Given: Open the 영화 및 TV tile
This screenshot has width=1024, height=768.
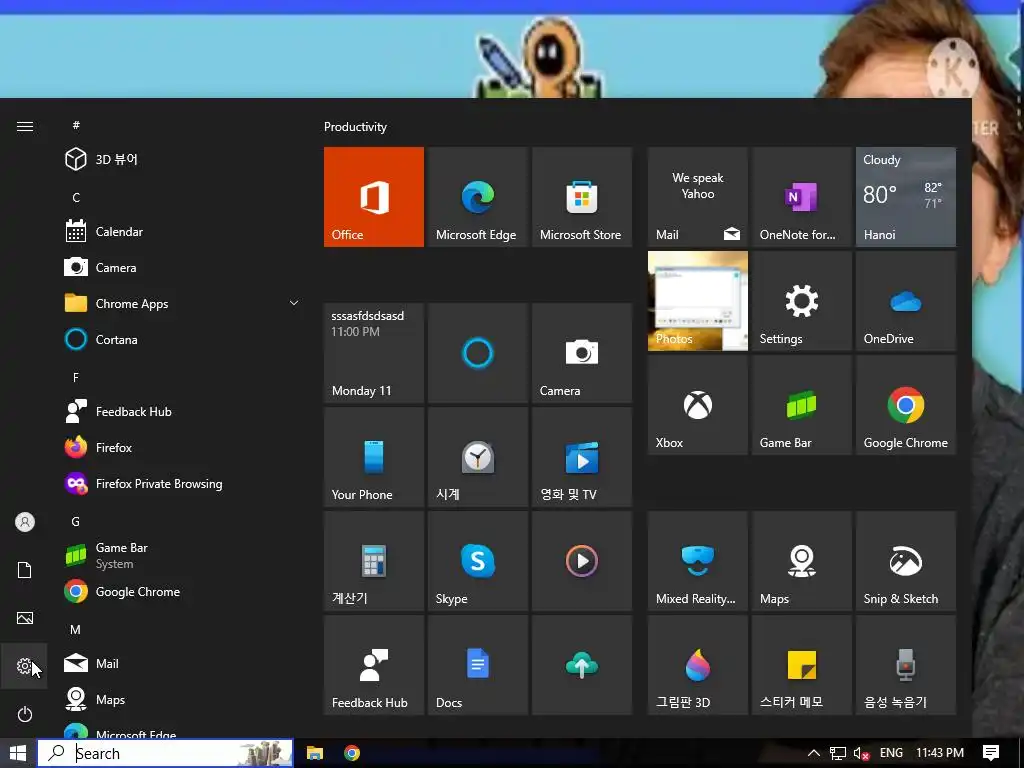Looking at the screenshot, I should [x=581, y=457].
